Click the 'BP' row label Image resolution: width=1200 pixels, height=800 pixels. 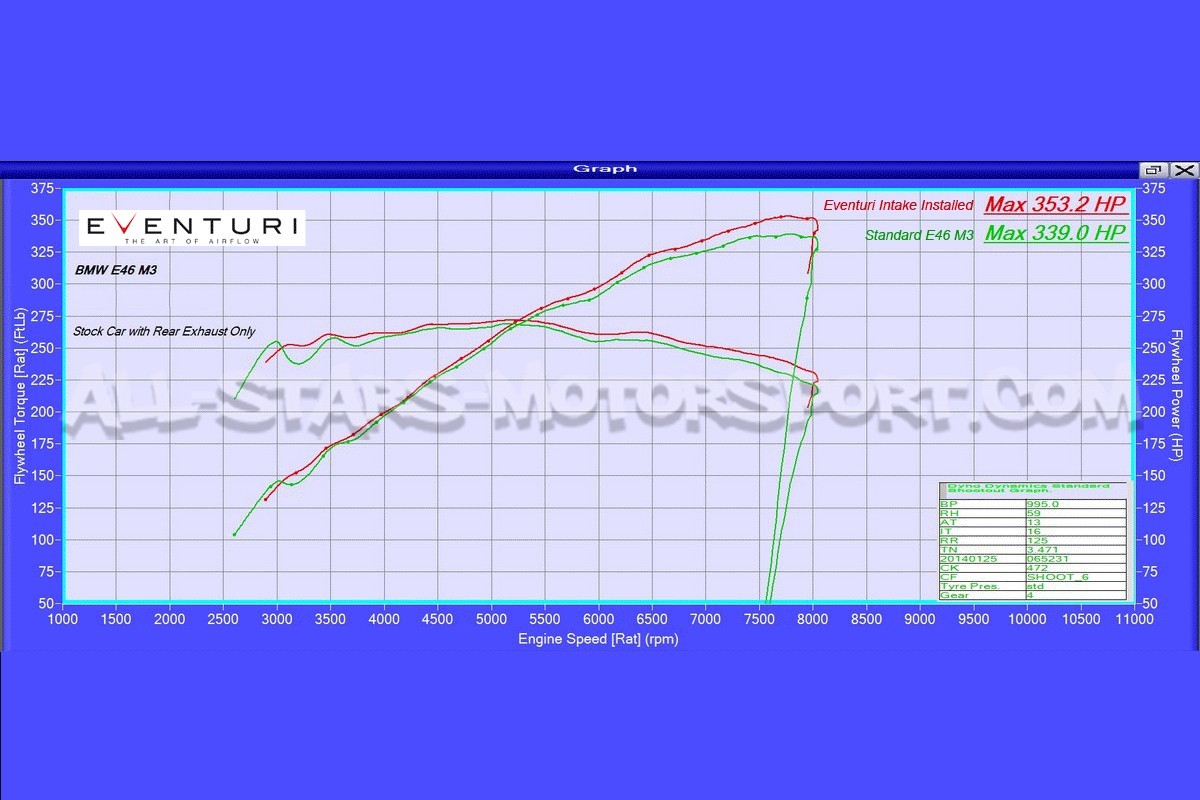tap(982, 504)
